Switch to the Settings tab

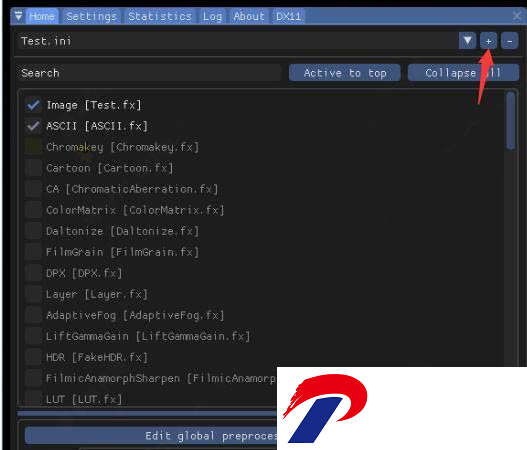pos(91,16)
